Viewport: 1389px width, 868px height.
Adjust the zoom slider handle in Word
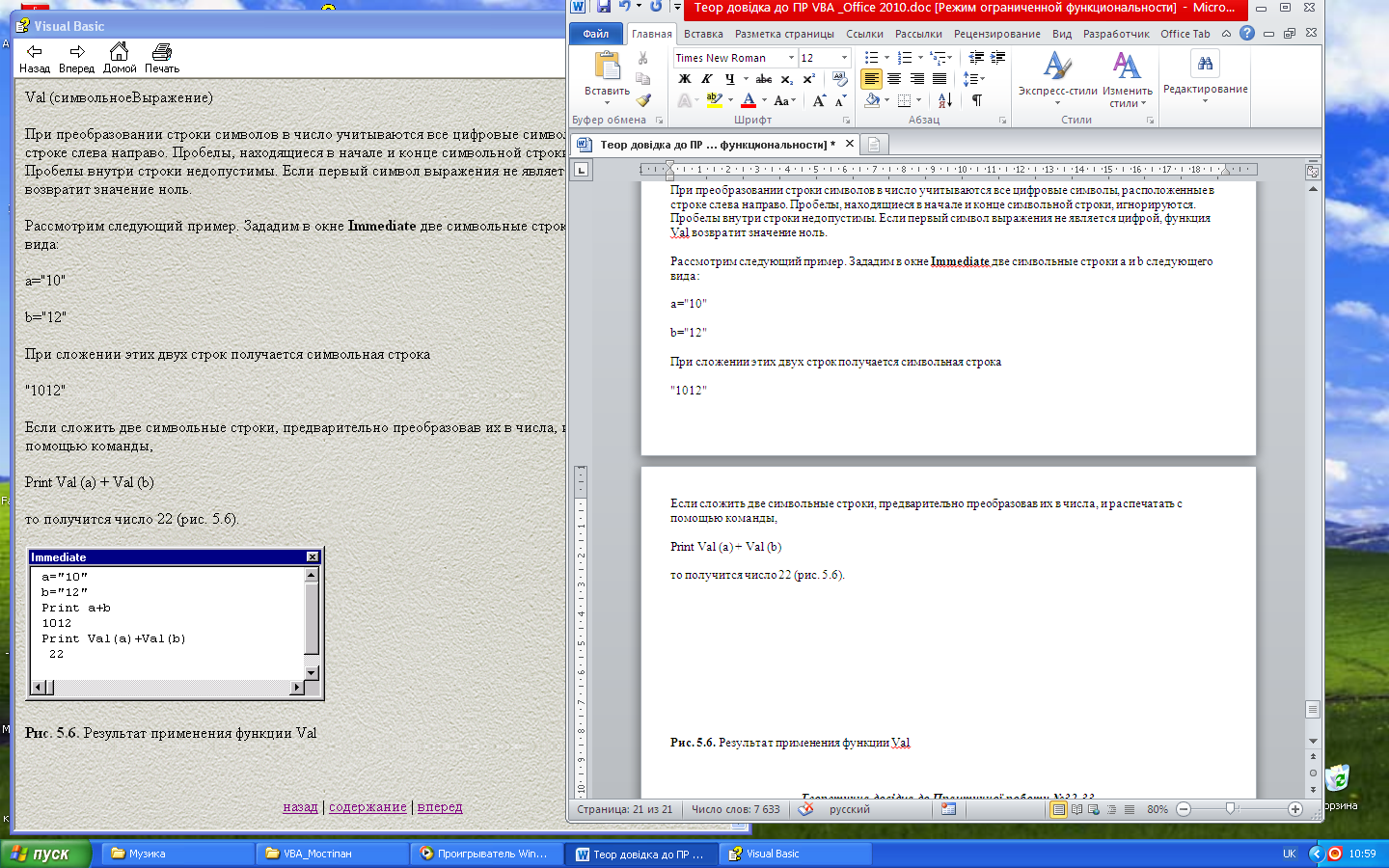coord(1230,809)
